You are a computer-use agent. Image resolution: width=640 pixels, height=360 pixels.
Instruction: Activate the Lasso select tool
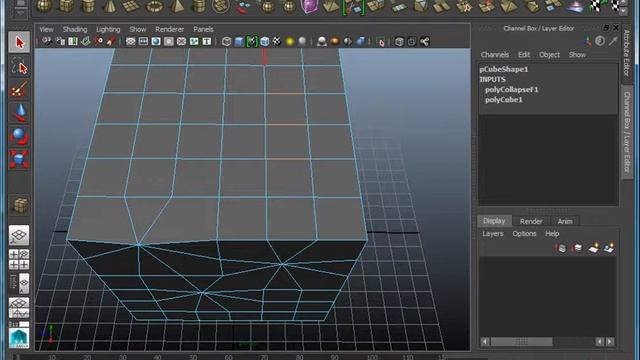(x=19, y=65)
